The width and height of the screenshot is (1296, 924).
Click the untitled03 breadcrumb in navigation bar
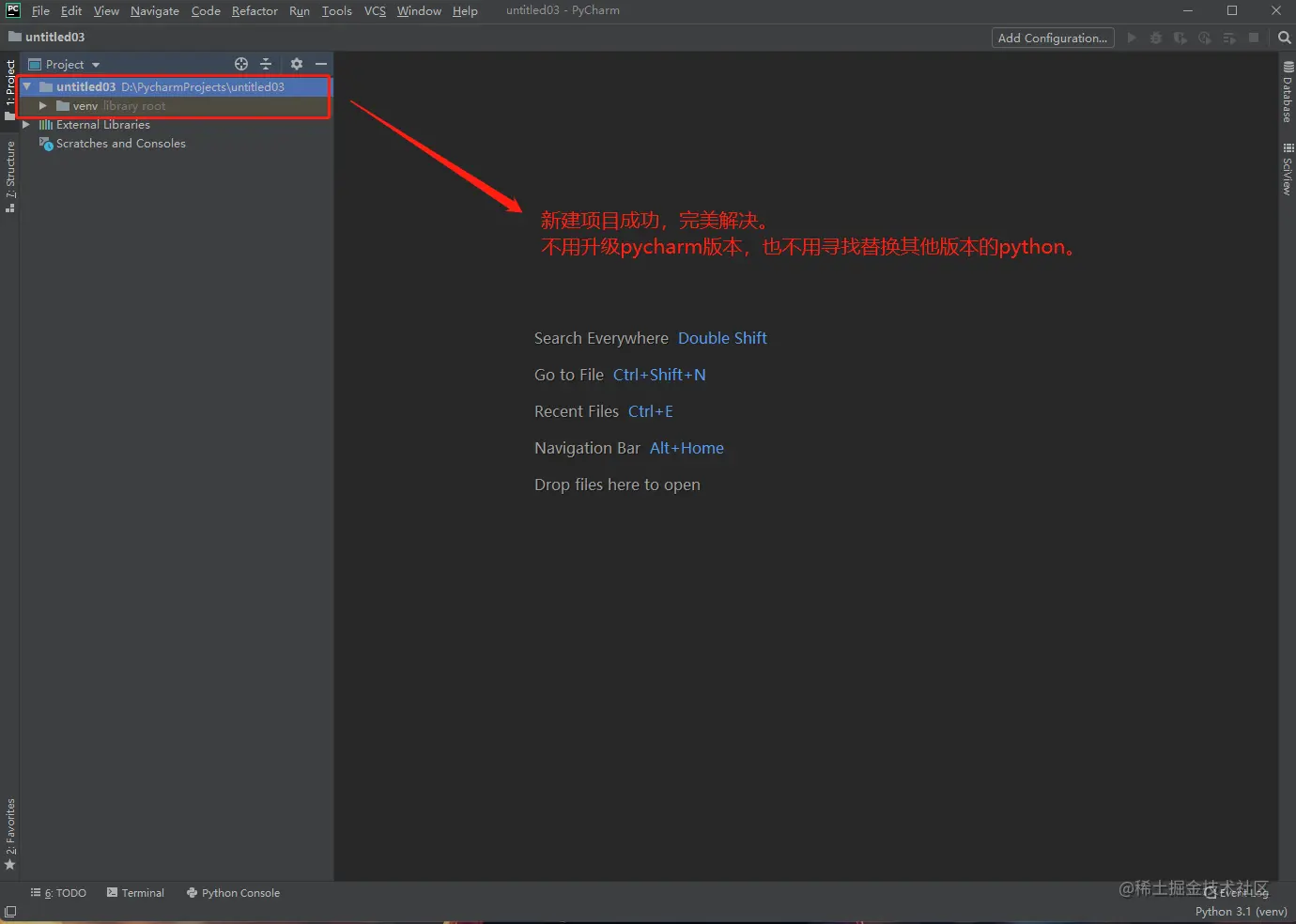[47, 37]
